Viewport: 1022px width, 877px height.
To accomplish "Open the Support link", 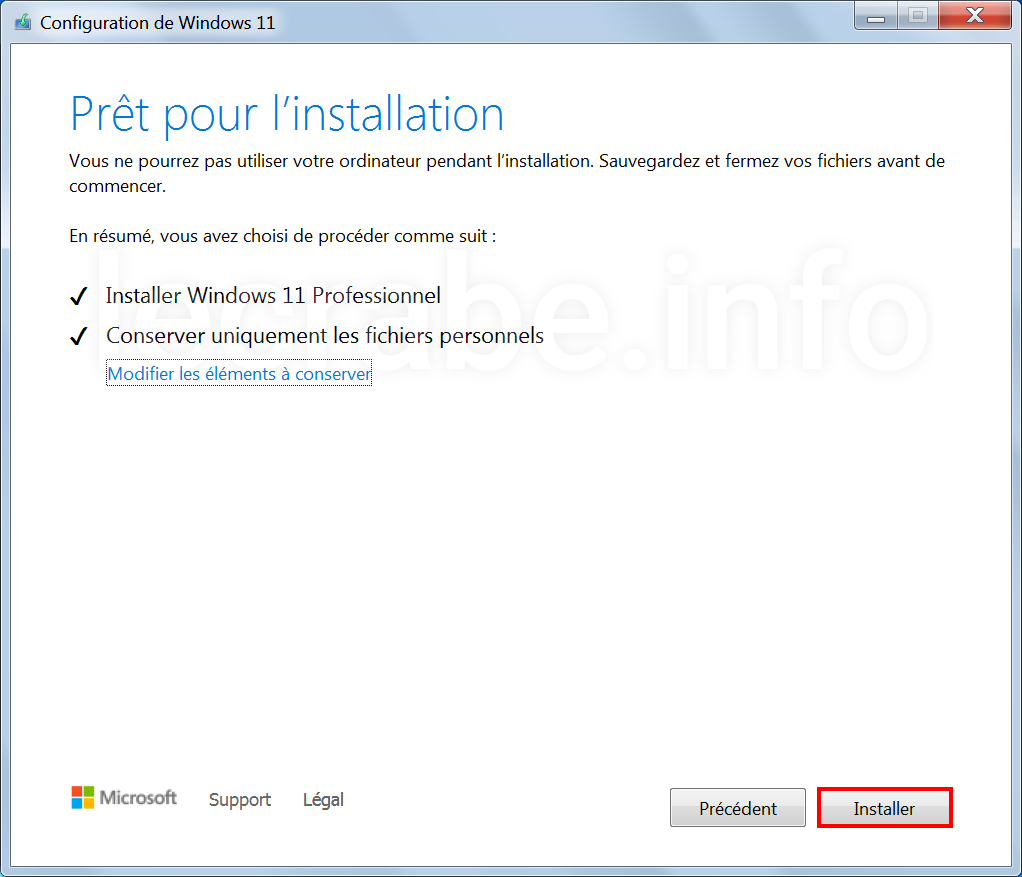I will [x=240, y=799].
